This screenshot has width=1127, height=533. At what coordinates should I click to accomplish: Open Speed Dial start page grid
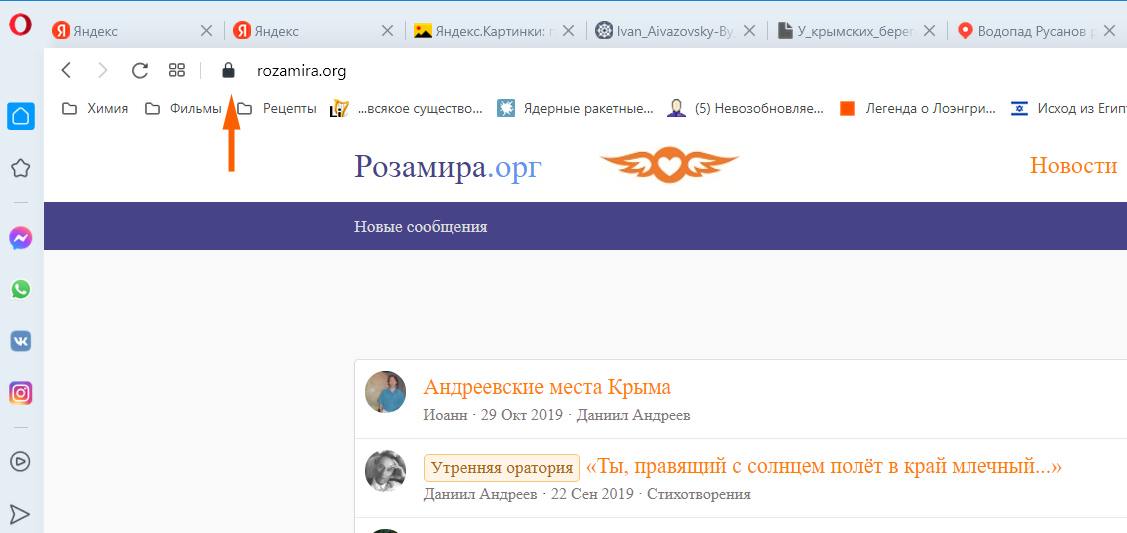point(177,70)
